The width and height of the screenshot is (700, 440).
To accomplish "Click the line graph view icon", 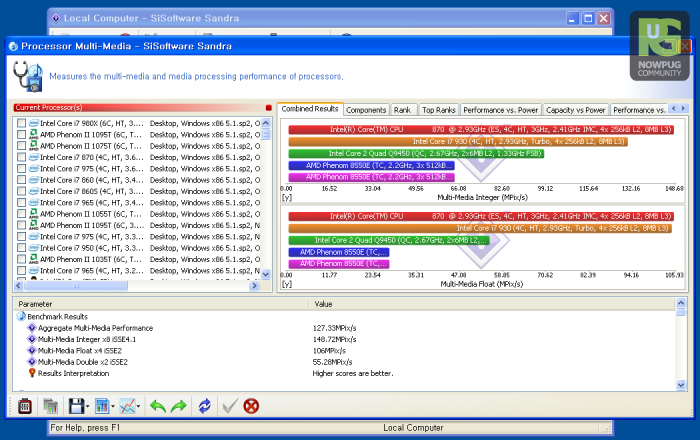I will click(x=128, y=406).
